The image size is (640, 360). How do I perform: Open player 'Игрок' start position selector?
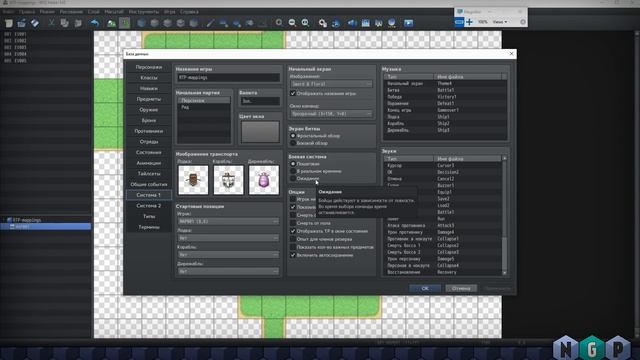point(228,221)
